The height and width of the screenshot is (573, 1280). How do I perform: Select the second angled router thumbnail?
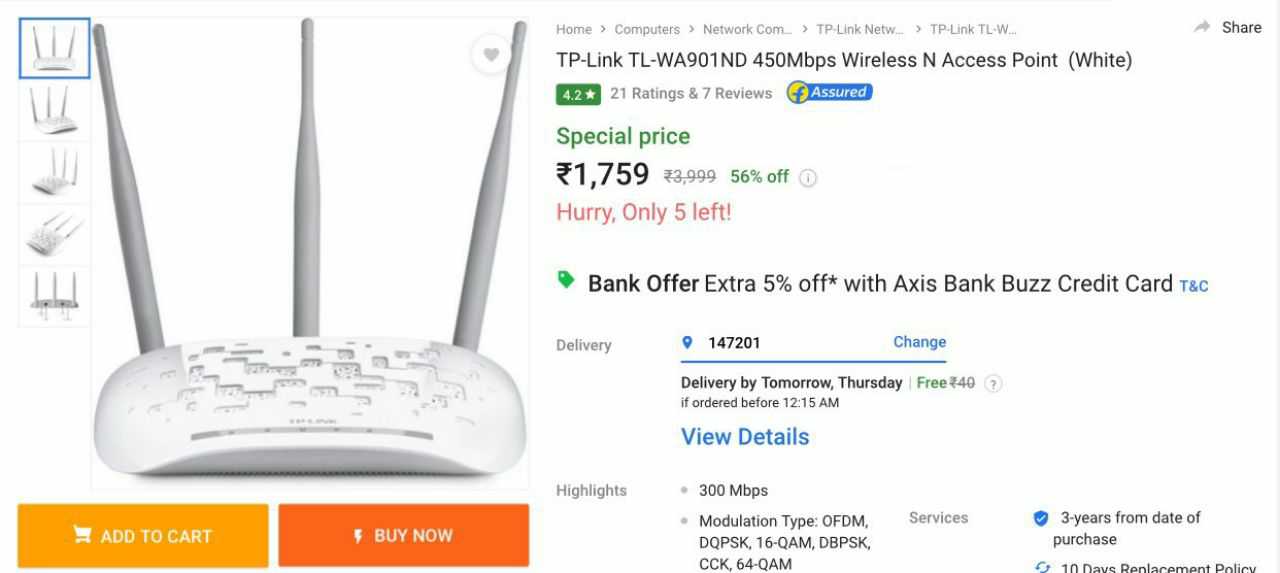[x=54, y=110]
